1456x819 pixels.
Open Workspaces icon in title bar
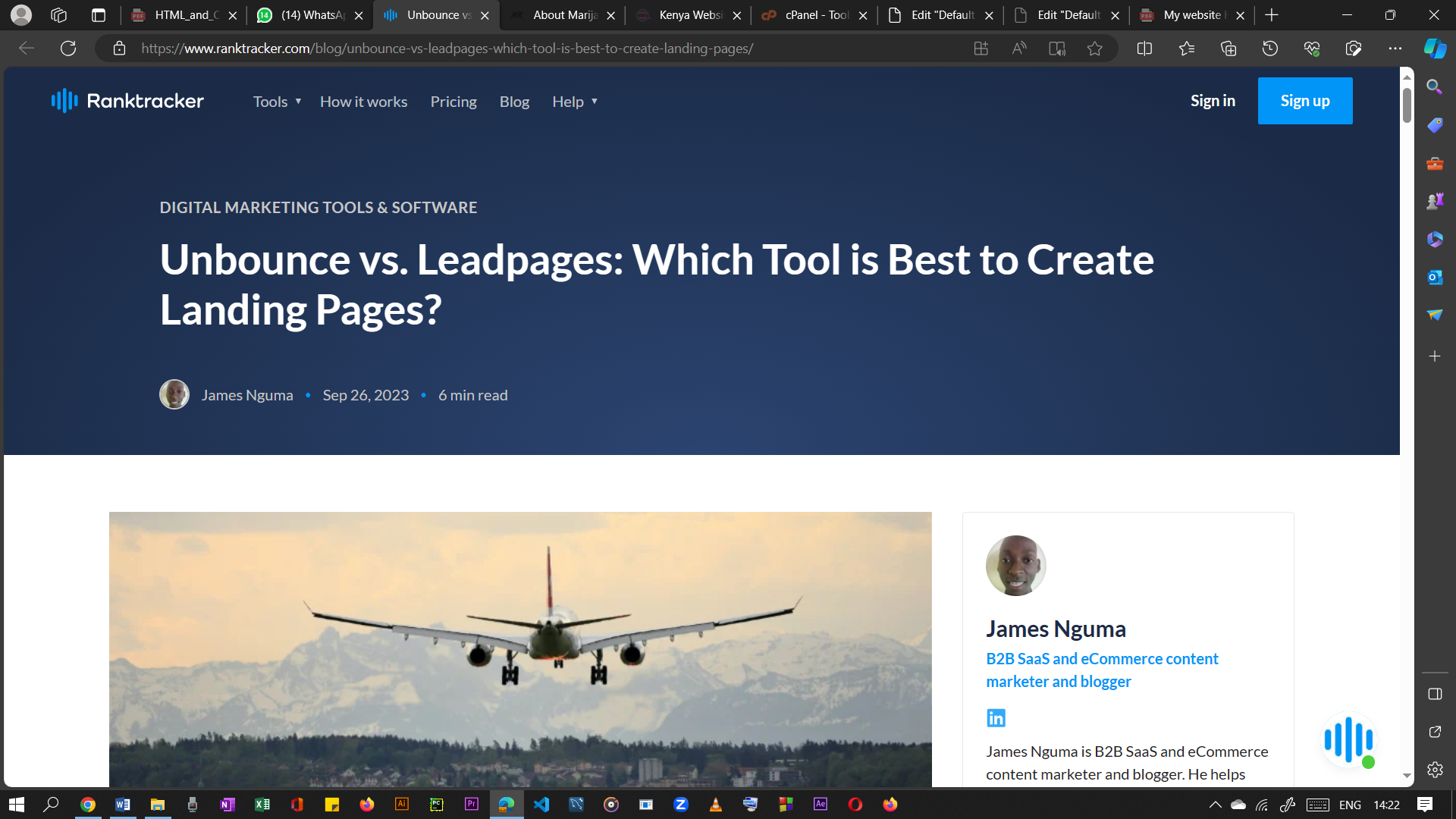[59, 15]
